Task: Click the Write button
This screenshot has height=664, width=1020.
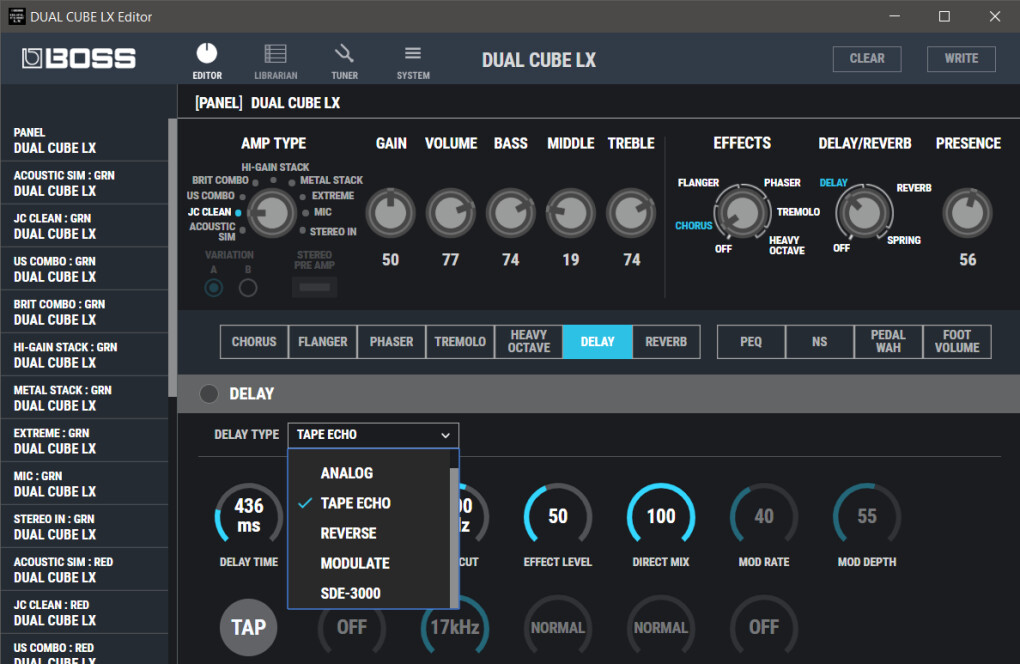Action: [x=961, y=59]
